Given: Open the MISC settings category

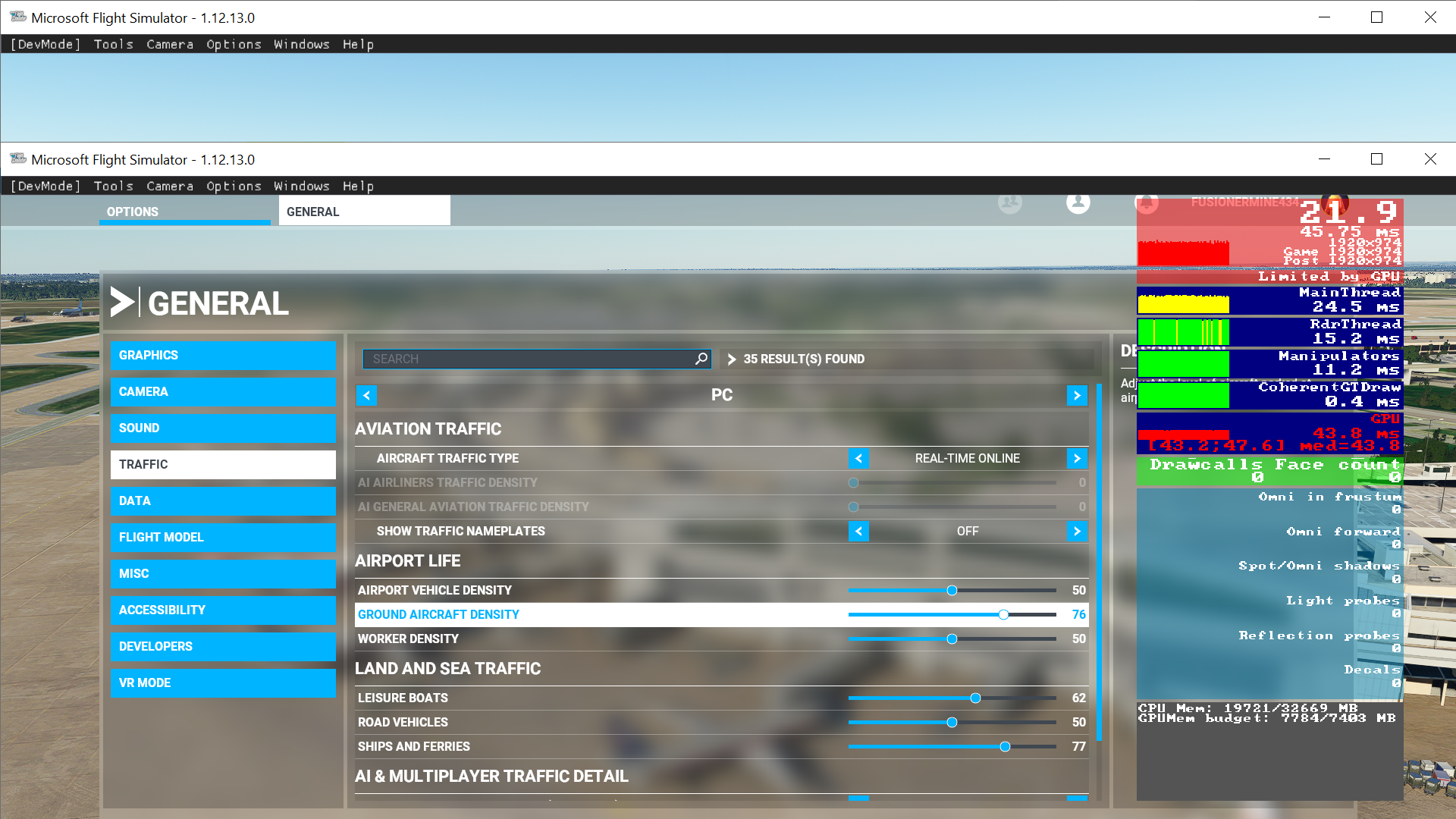Looking at the screenshot, I should [223, 574].
